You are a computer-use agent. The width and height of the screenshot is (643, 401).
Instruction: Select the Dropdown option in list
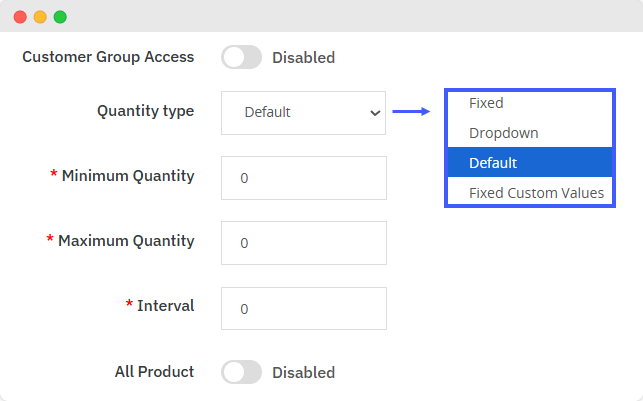pos(503,132)
